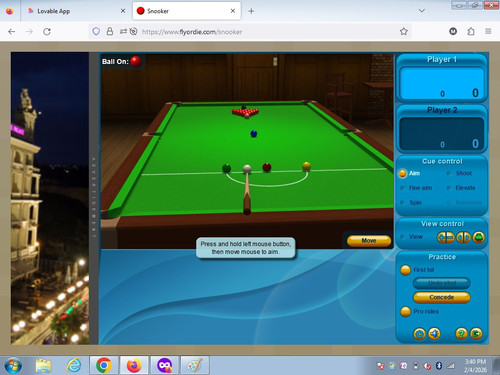Viewport: 500px width, 375px height.
Task: Select the Snooker browser tab
Action: 187,11
